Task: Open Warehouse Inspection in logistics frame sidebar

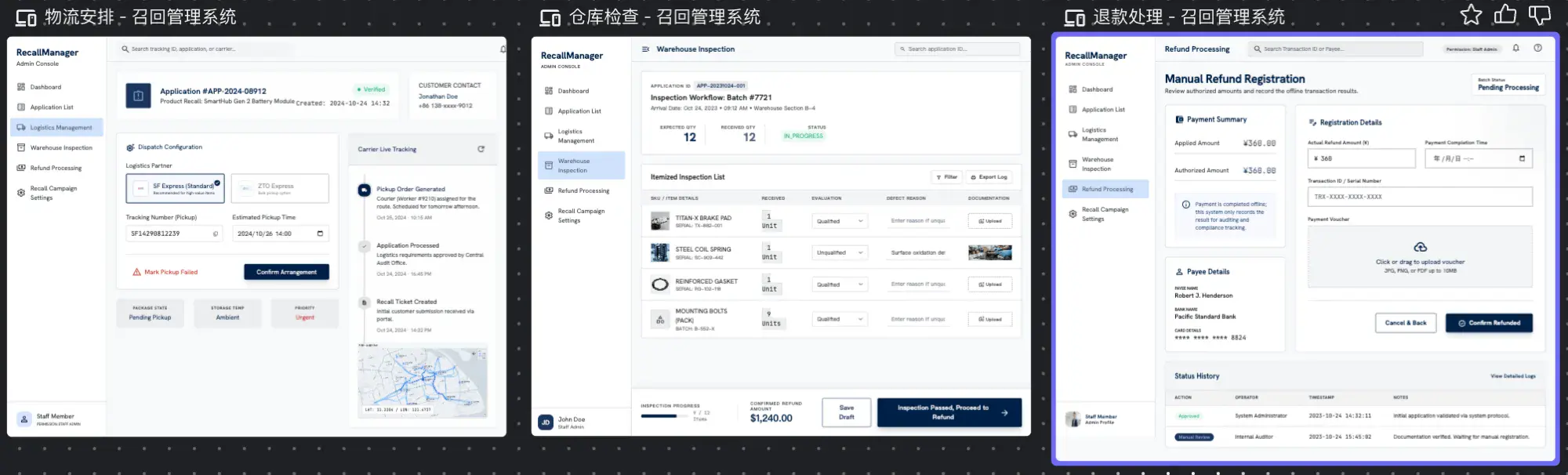Action: point(56,147)
